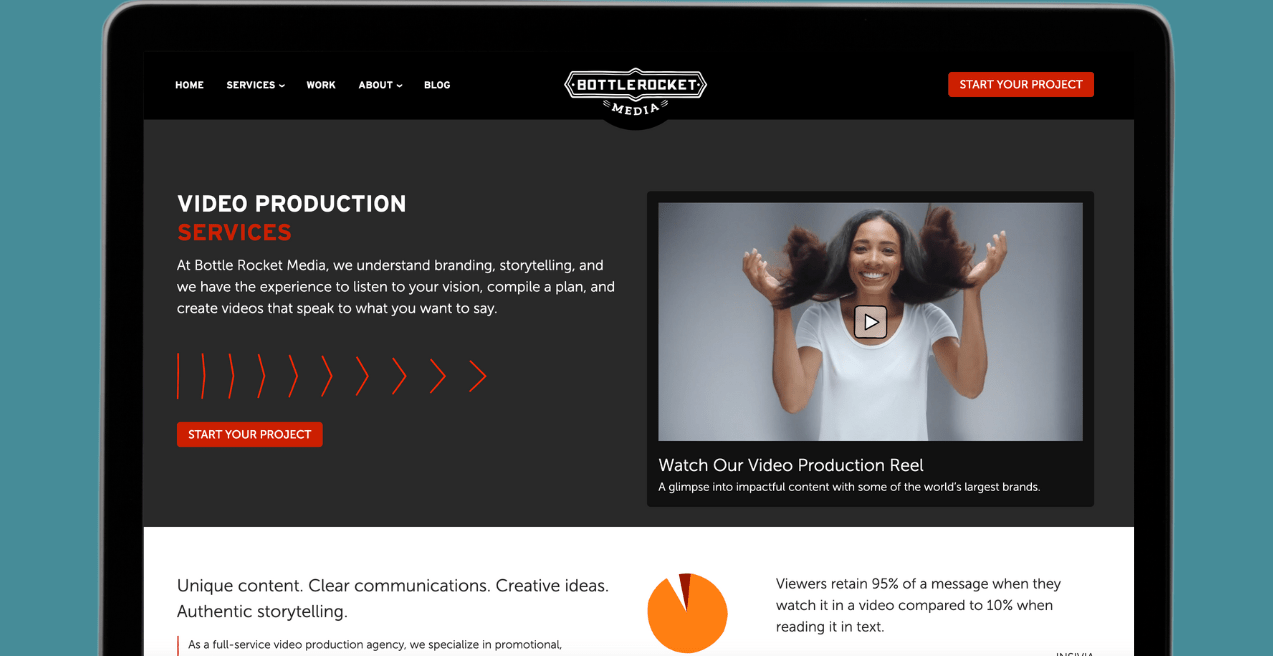Click the full-service video production agency text
The width and height of the screenshot is (1273, 656).
tap(374, 644)
